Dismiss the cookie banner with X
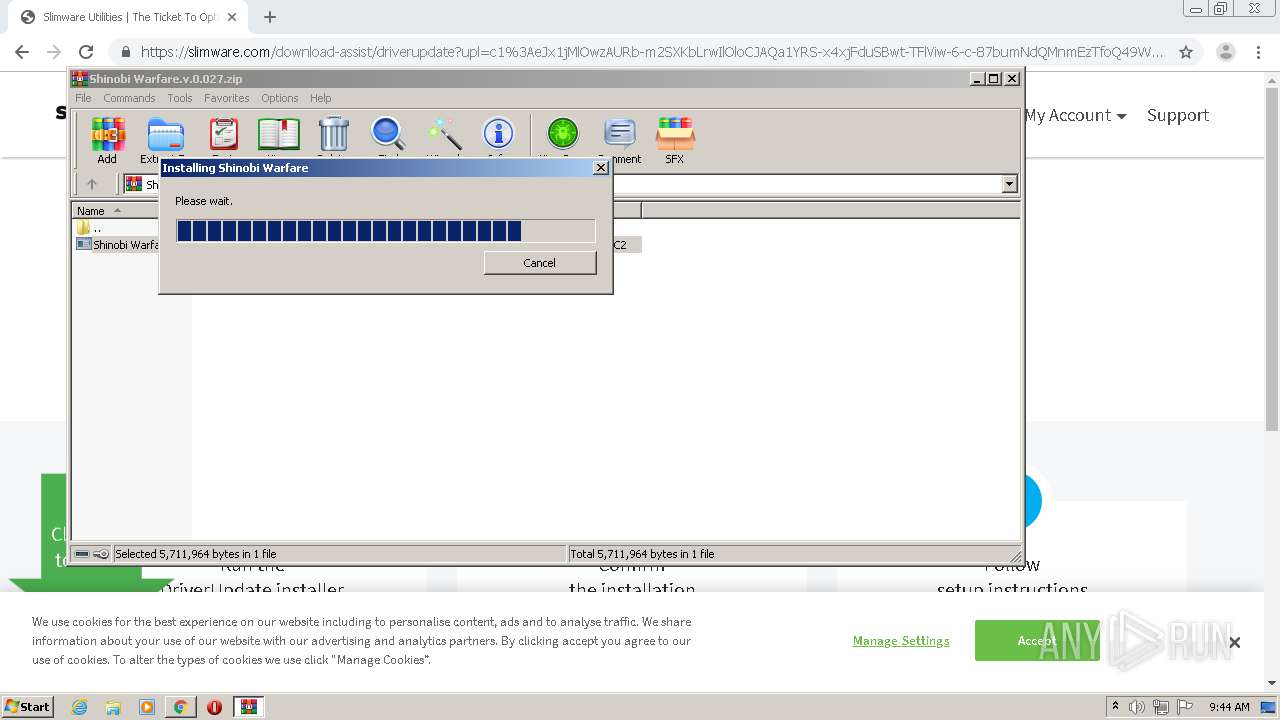This screenshot has width=1280, height=720. (x=1234, y=642)
